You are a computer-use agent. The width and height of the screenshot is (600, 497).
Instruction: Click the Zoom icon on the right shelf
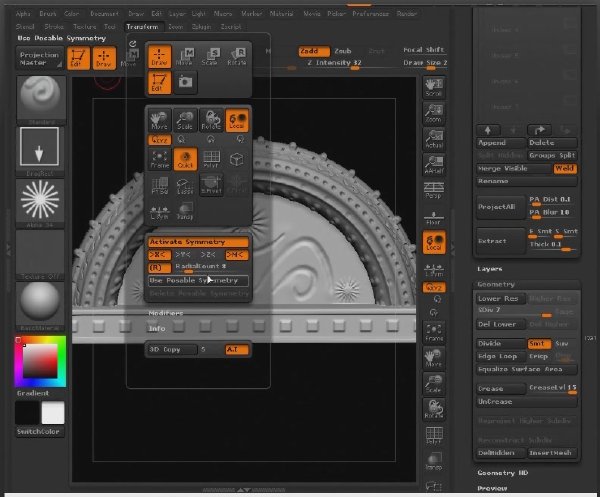pos(434,114)
